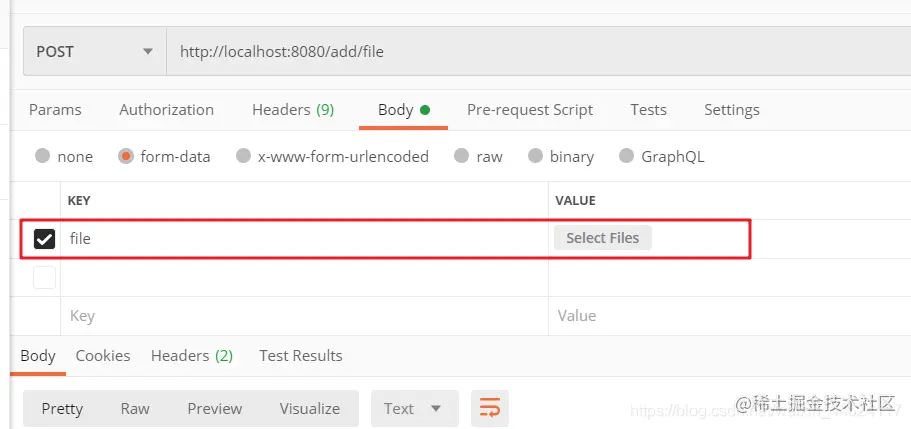
Task: Choose the GraphQL body option
Action: [x=626, y=156]
